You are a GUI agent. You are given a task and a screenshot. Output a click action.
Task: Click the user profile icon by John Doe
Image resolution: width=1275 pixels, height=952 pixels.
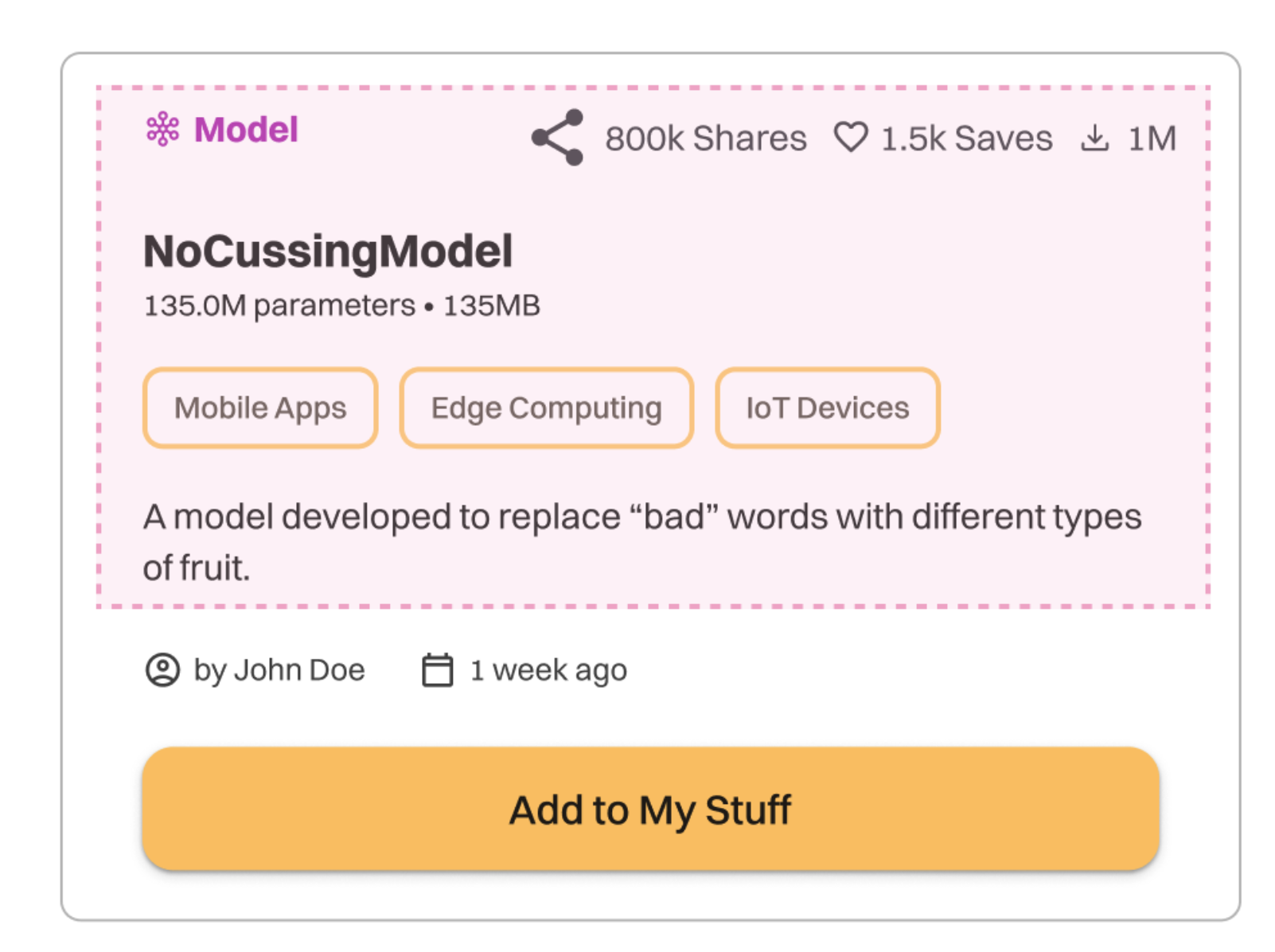(163, 671)
